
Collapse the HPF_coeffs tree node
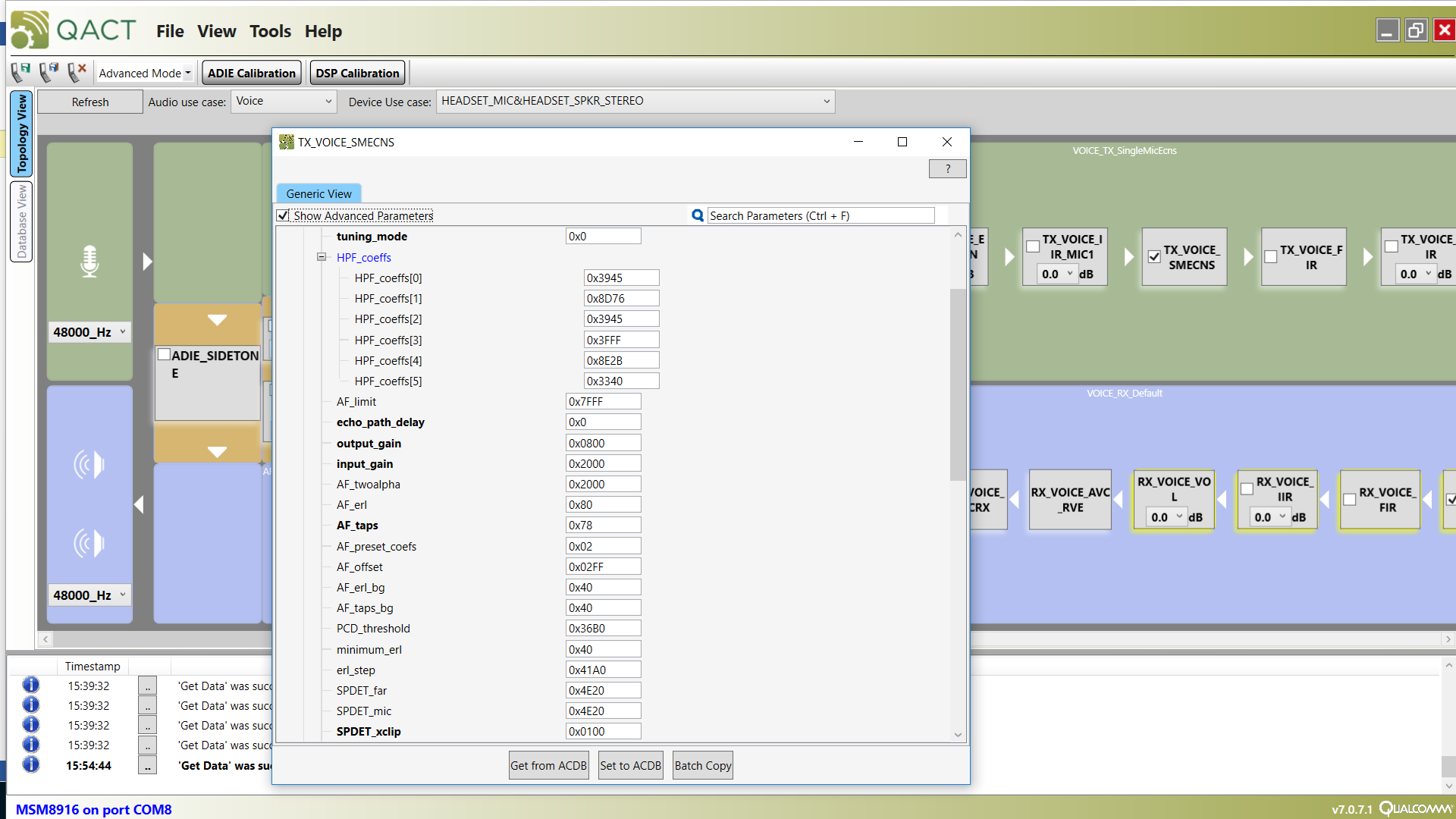coord(322,257)
